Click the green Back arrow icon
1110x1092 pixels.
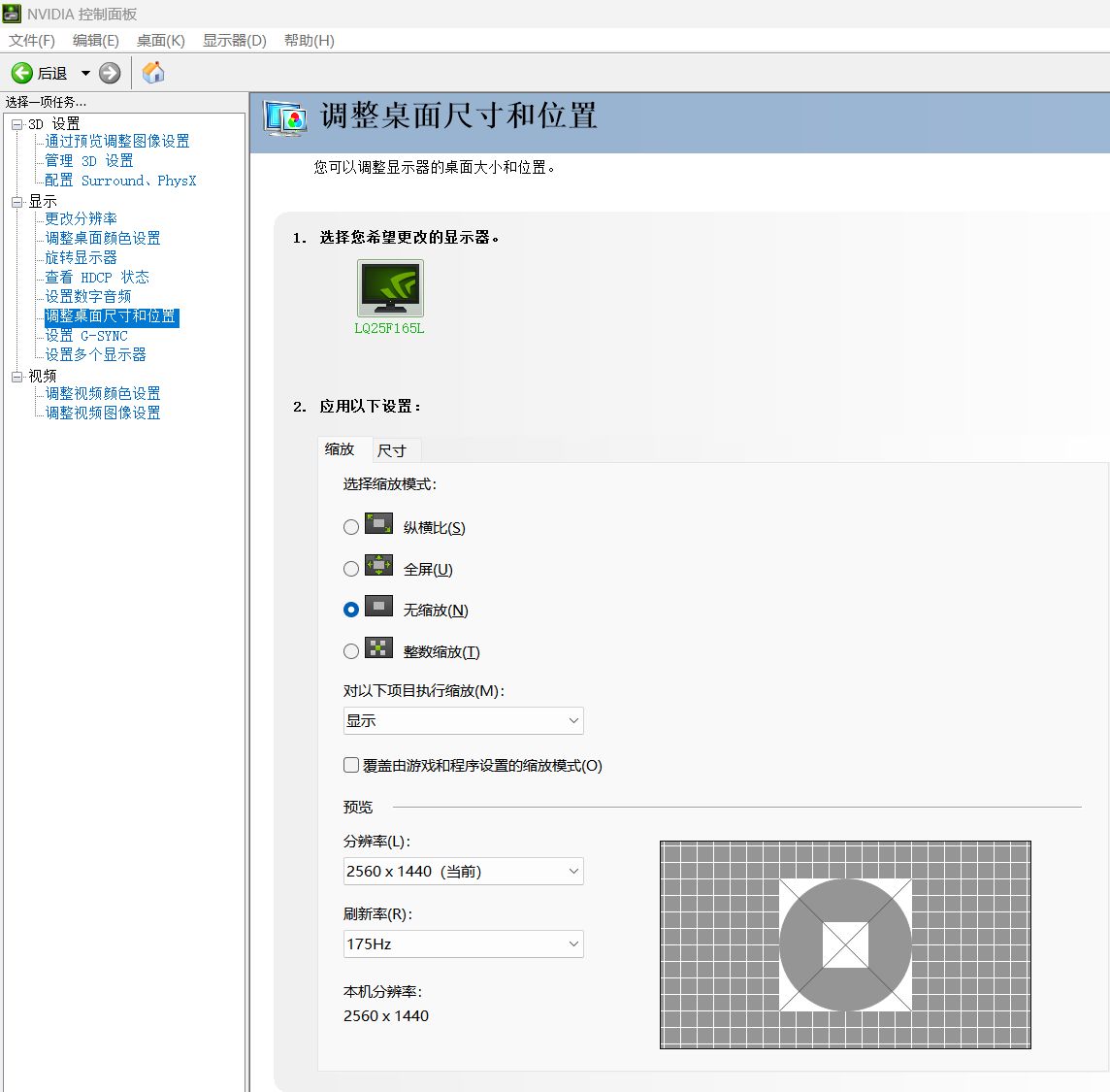(22, 72)
